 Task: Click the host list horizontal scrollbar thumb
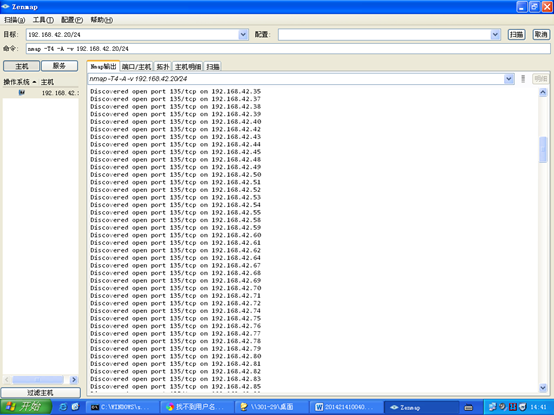[x=38, y=380]
